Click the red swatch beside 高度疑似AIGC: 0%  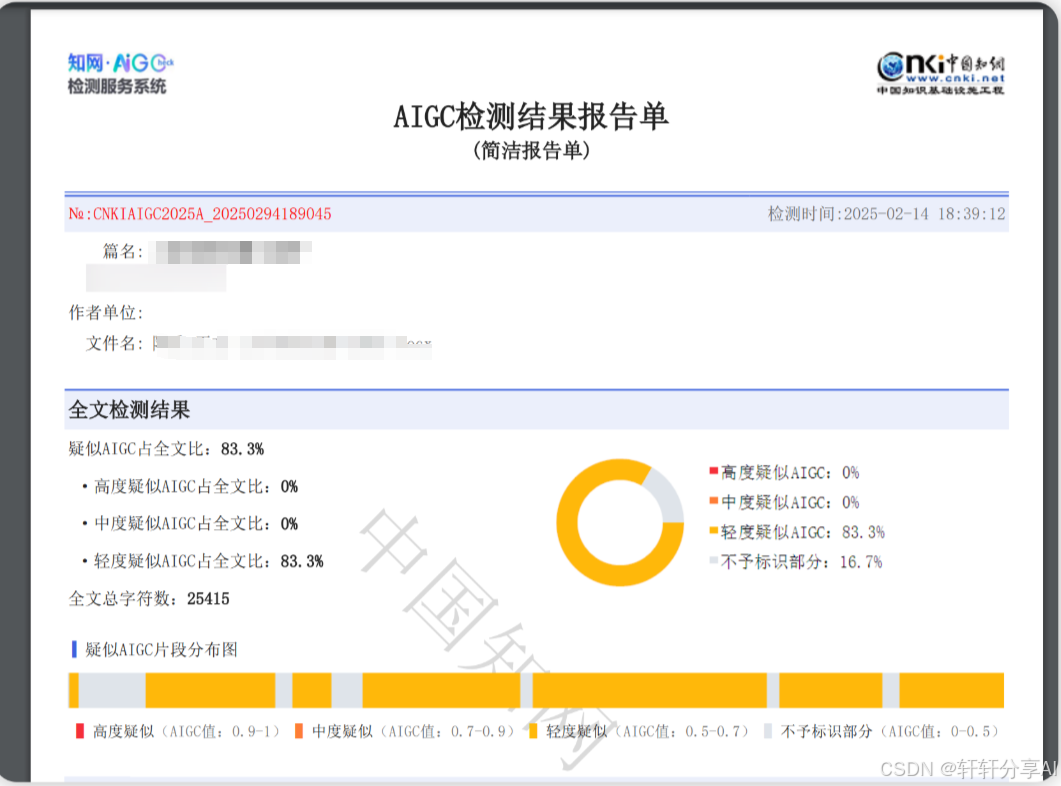(713, 471)
